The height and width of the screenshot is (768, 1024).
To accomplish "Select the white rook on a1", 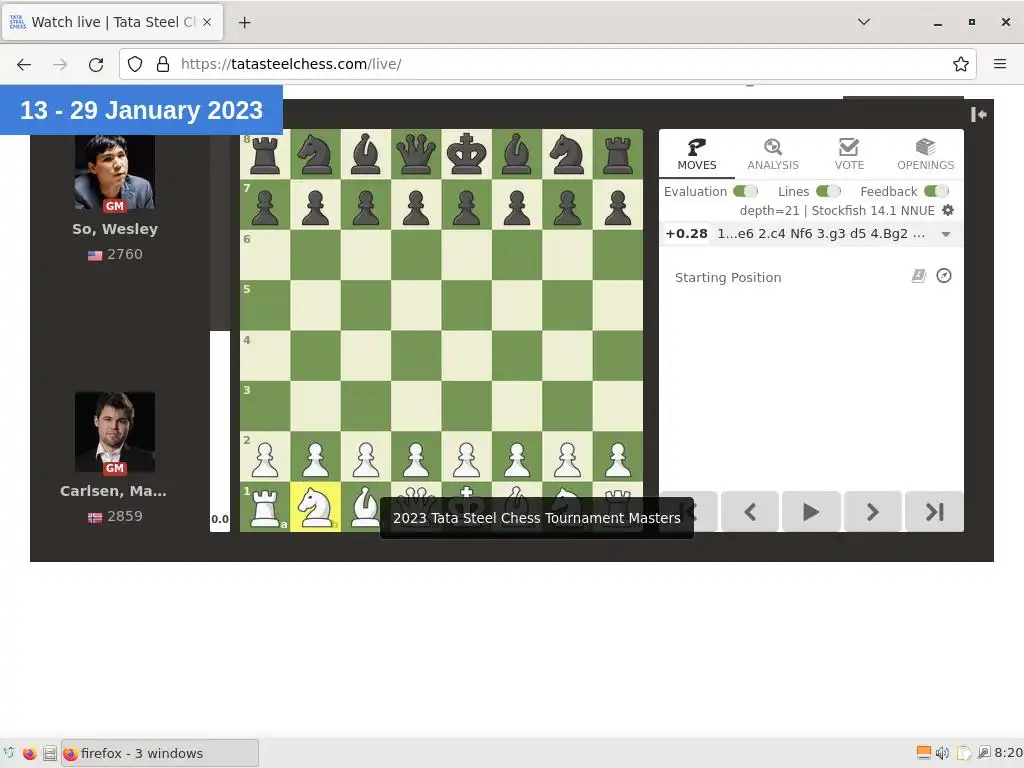I will [x=264, y=507].
